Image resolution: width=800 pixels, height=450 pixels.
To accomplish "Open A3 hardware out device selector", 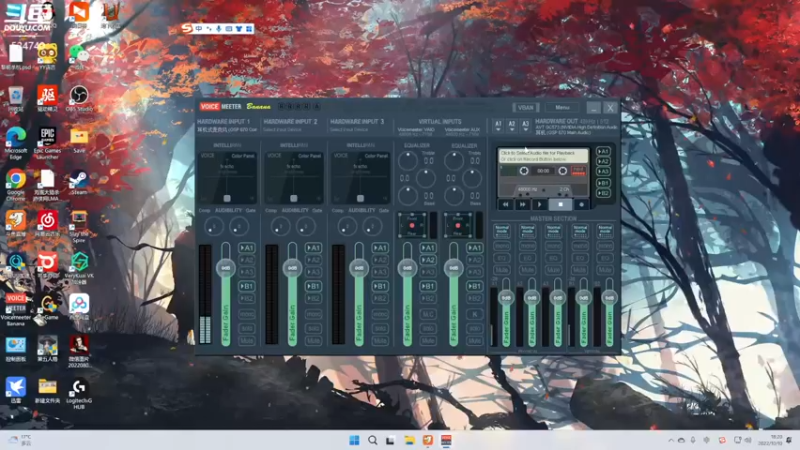I will click(x=525, y=126).
